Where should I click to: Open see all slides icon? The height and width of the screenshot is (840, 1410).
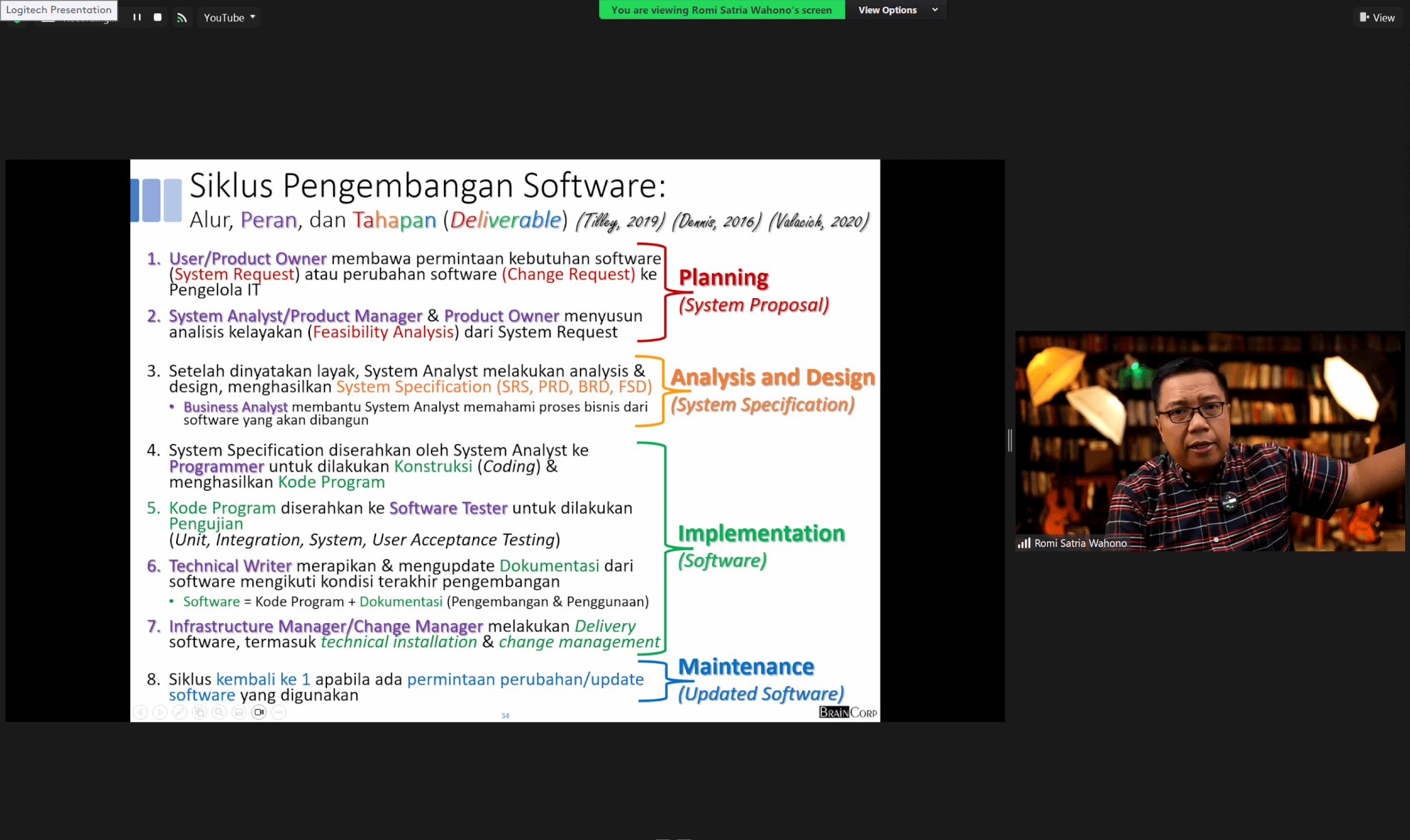coord(199,712)
